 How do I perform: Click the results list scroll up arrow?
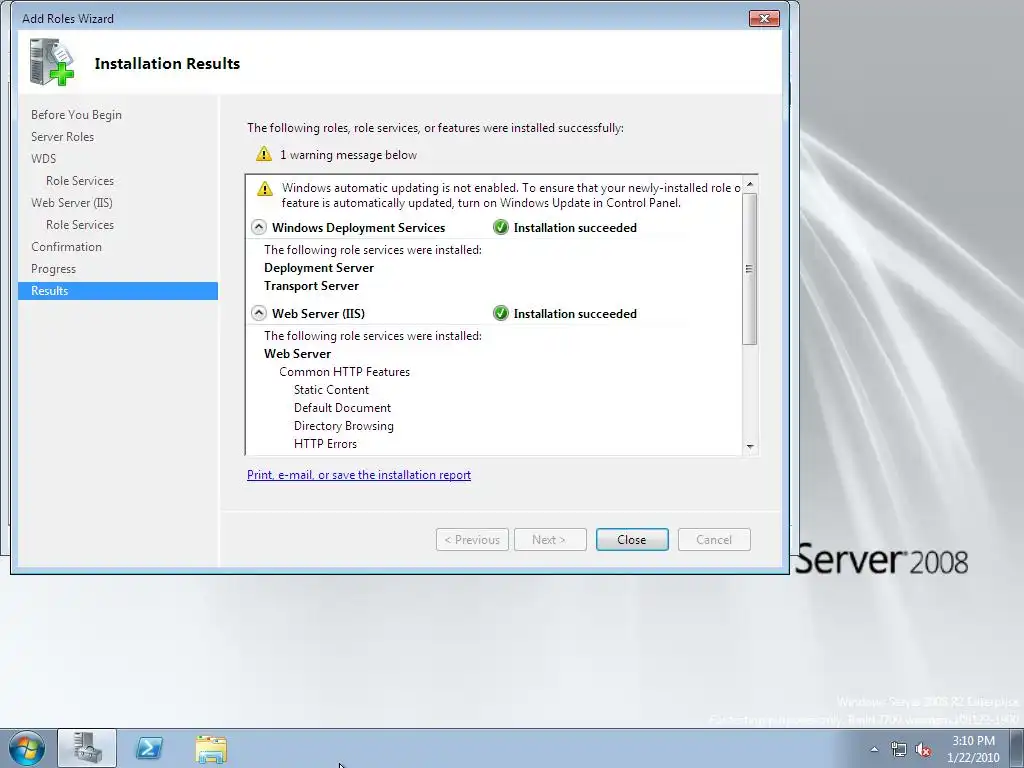[750, 184]
